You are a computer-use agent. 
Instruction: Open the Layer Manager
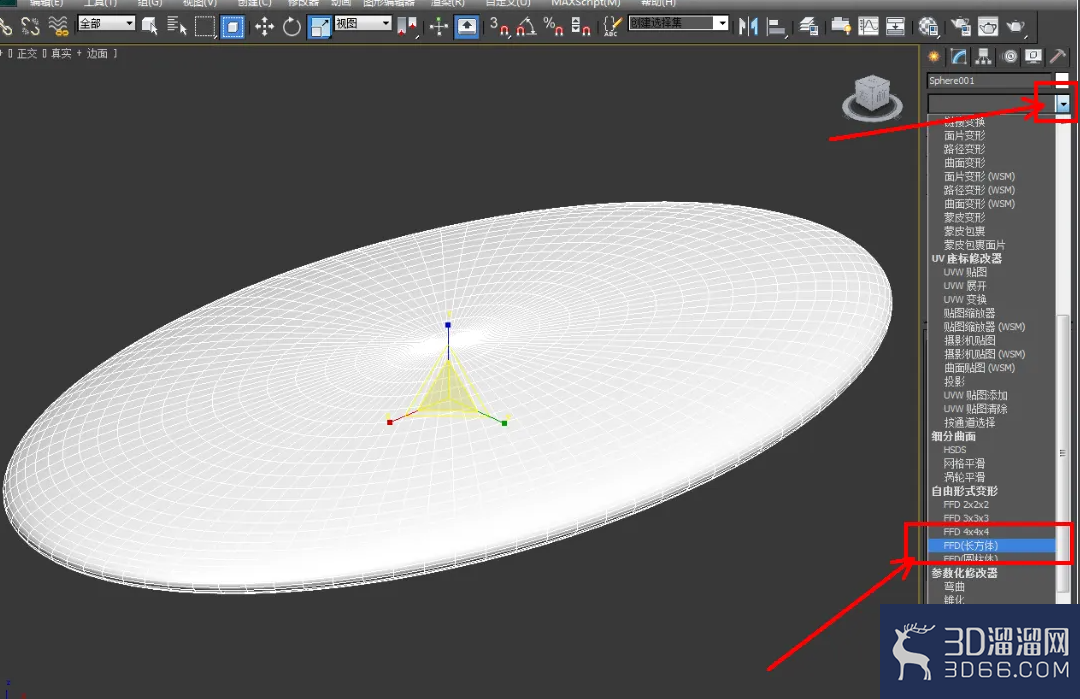pyautogui.click(x=809, y=27)
